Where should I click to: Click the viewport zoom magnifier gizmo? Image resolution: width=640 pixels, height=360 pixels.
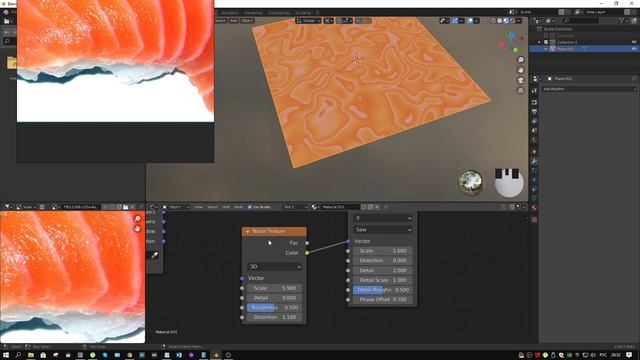521,60
